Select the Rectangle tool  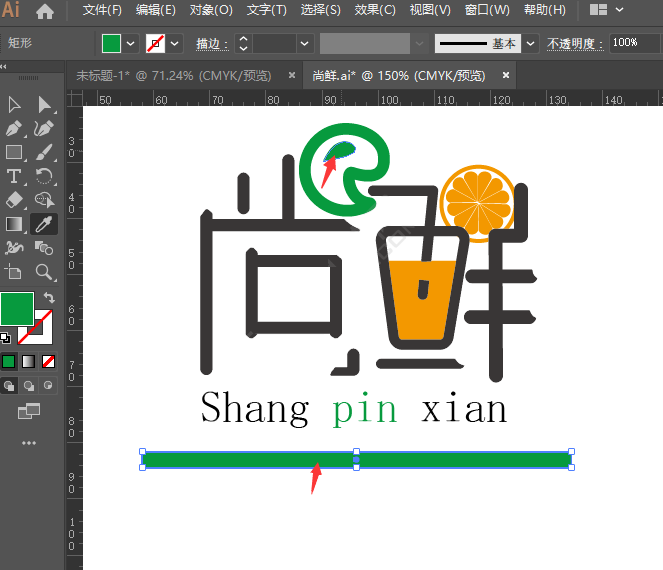(14, 153)
